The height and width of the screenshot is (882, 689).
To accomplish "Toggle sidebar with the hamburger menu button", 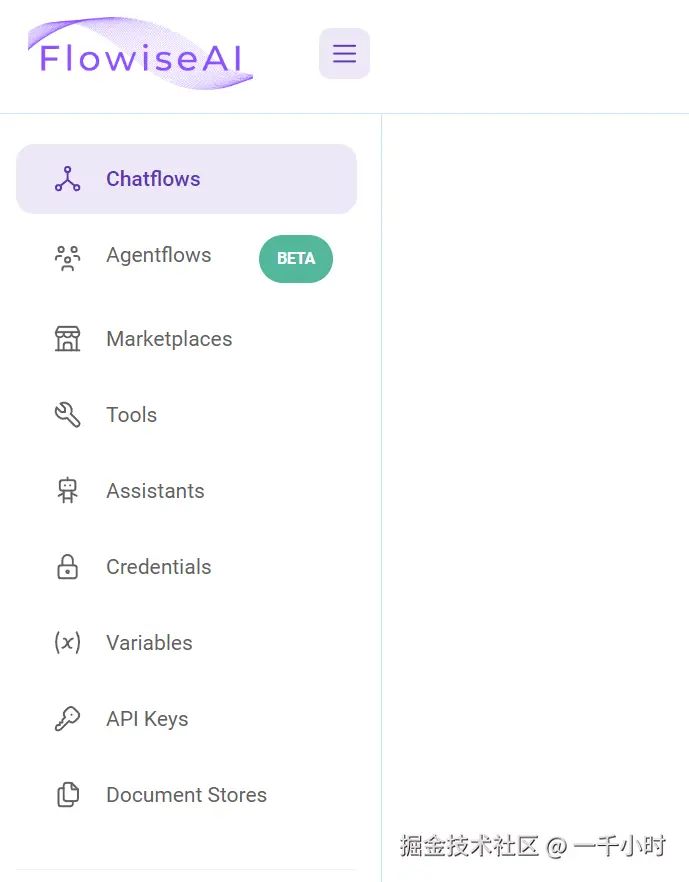I will pos(344,53).
